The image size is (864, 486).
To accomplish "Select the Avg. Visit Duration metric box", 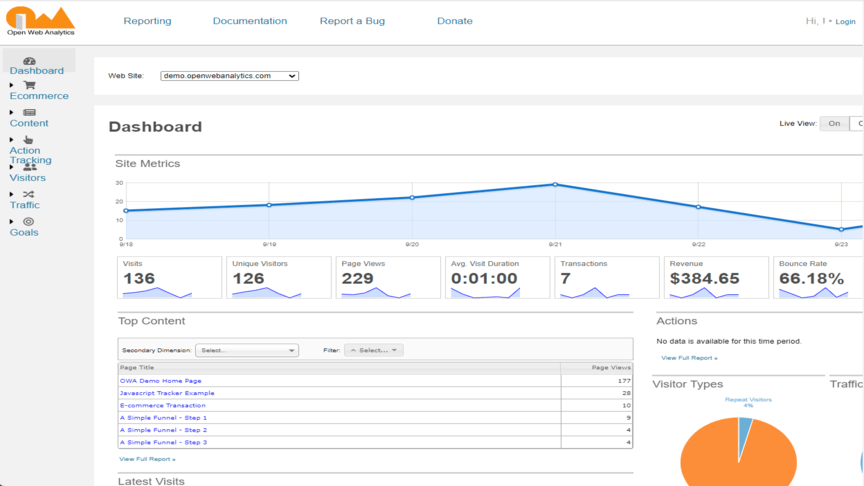I will click(498, 278).
